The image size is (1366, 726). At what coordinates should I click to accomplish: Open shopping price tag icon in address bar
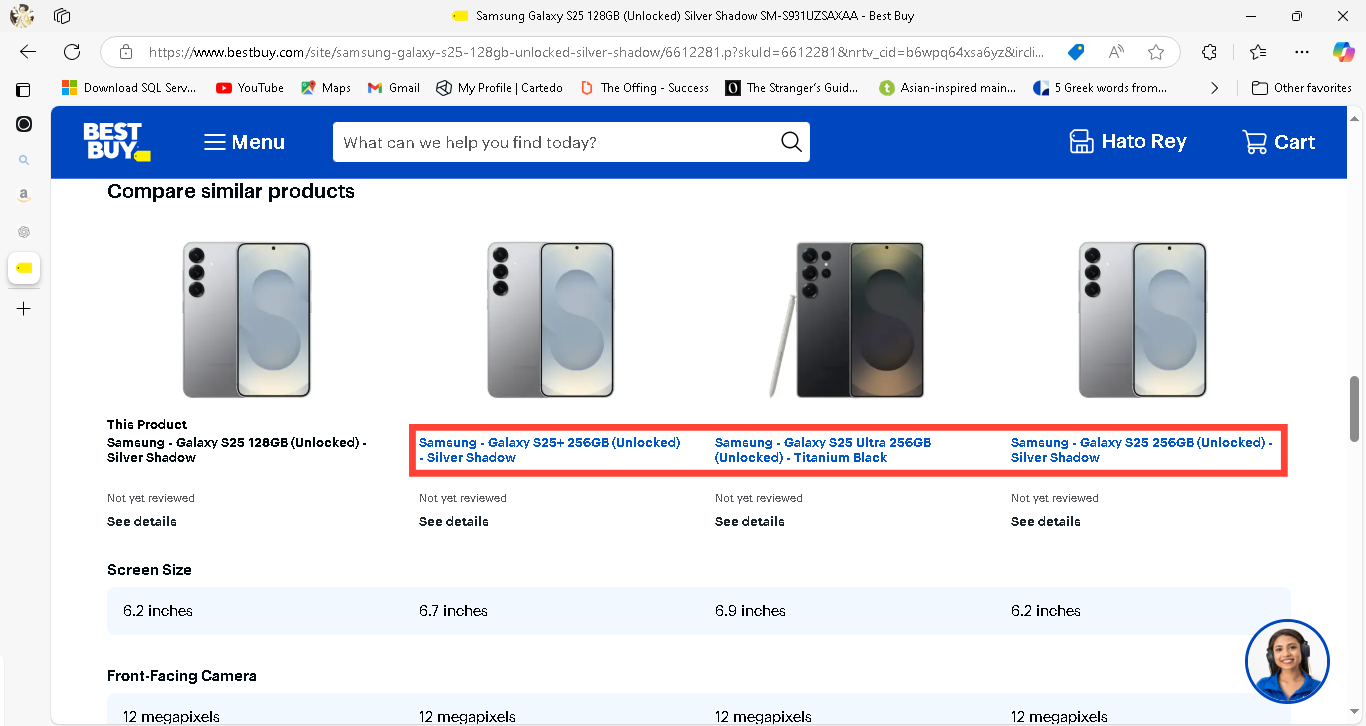pyautogui.click(x=1076, y=52)
